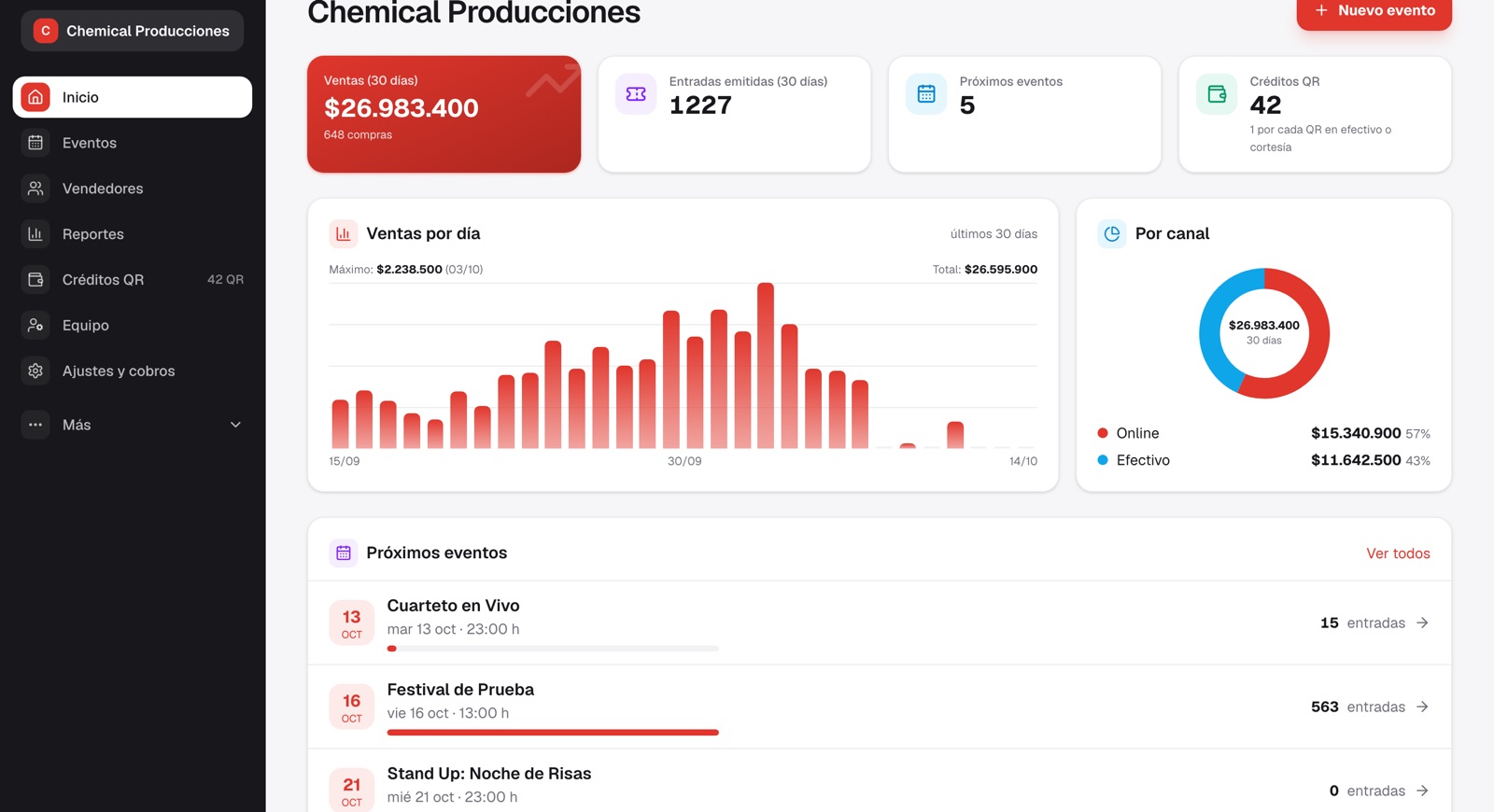Click the Eventos calendar icon in sidebar

point(35,143)
